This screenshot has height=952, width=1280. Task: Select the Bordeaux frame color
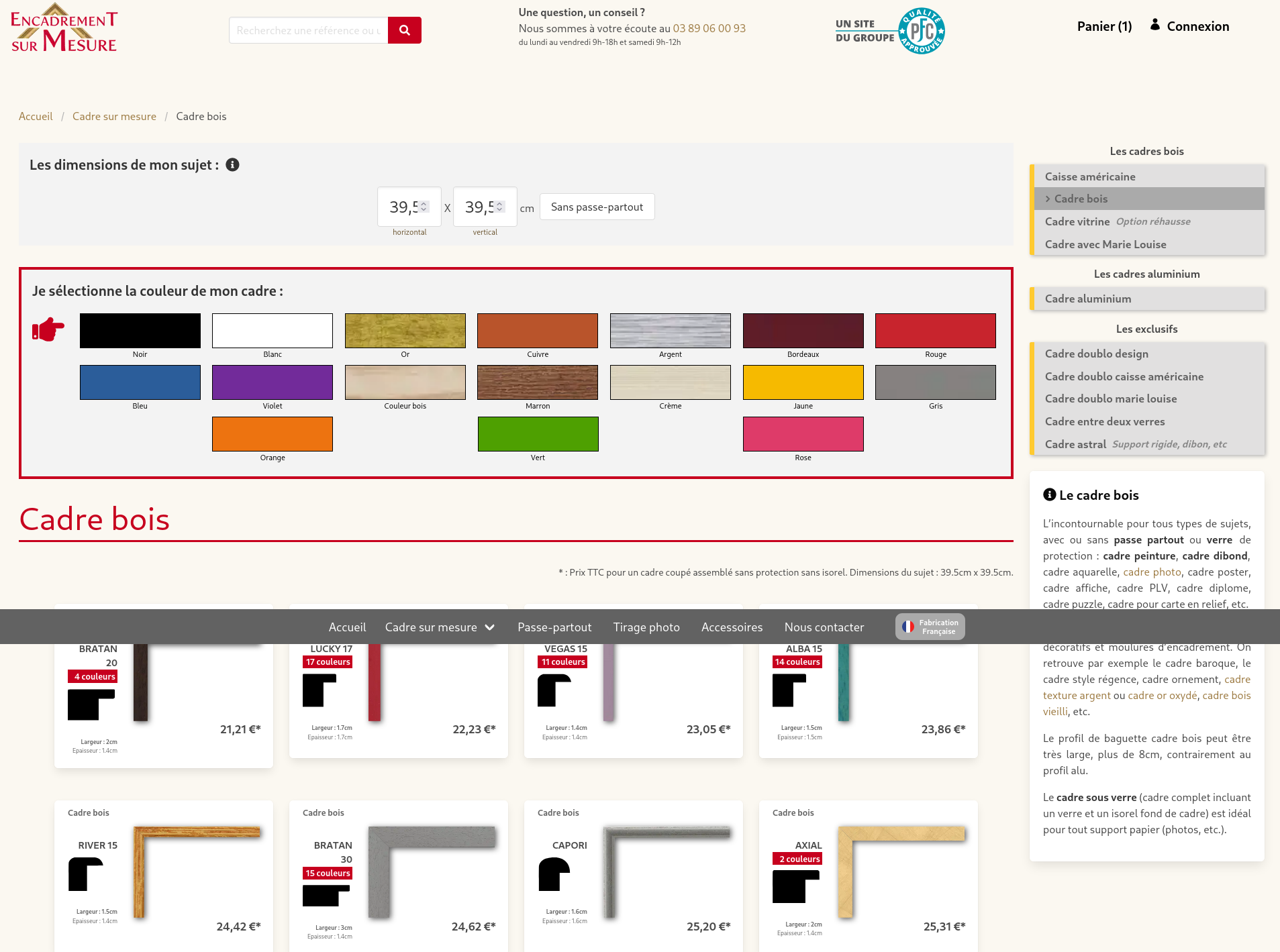[803, 330]
